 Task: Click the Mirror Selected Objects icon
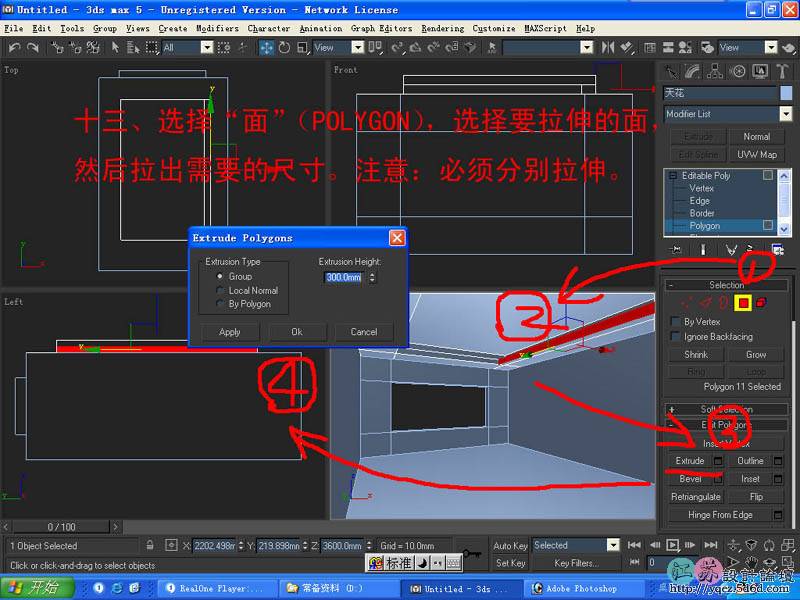point(608,48)
